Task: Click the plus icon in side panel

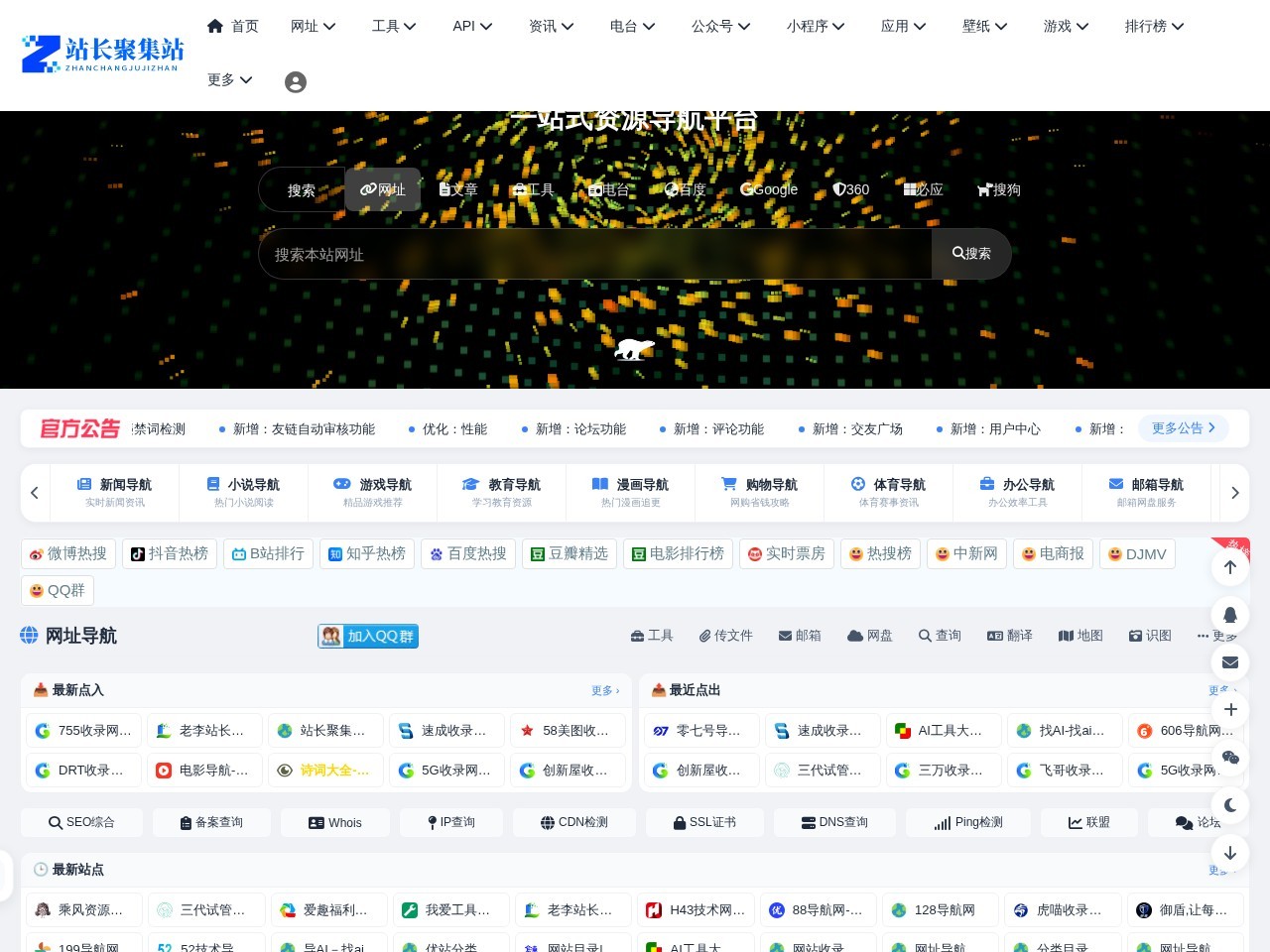Action: [x=1230, y=710]
